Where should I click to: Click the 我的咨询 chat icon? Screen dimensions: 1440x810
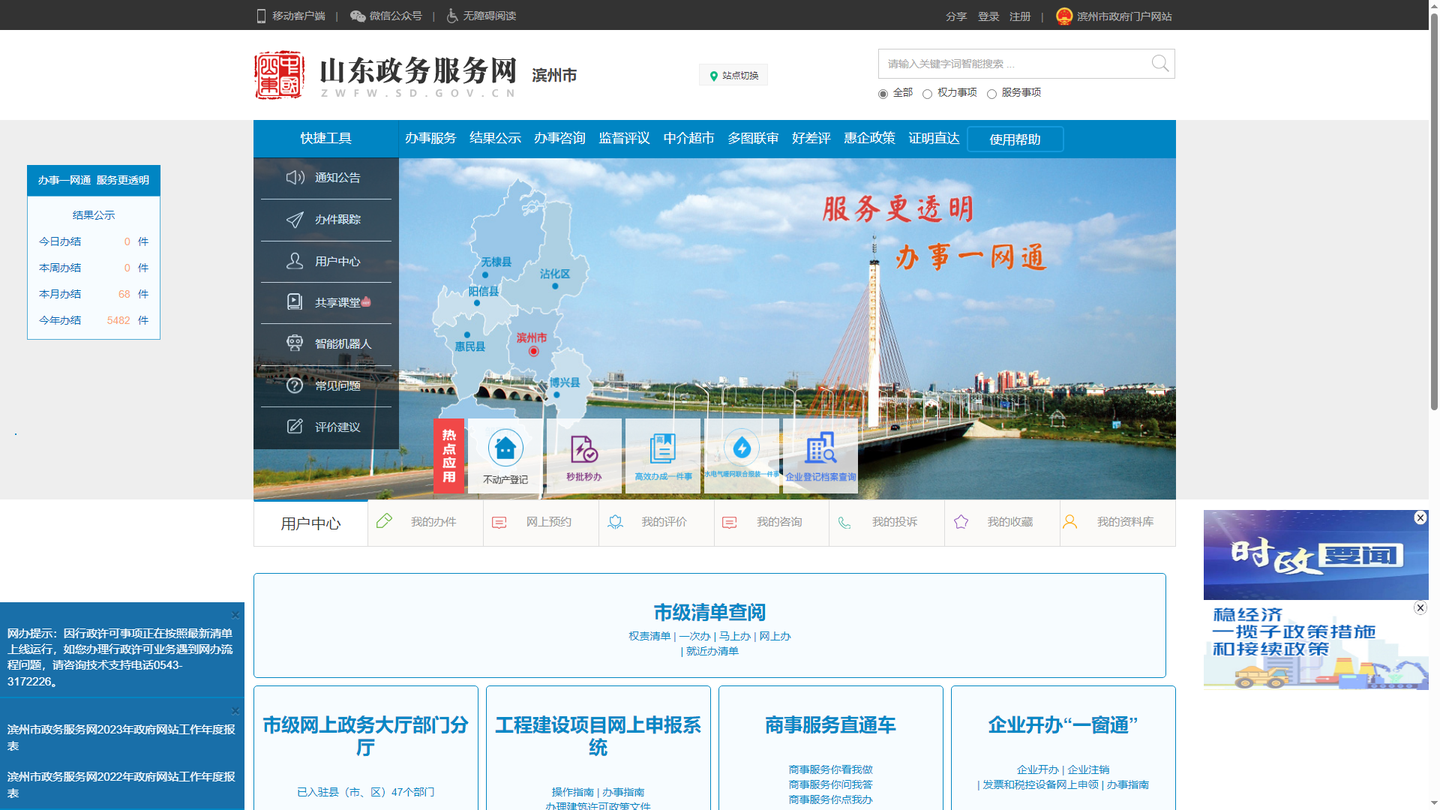(x=730, y=522)
